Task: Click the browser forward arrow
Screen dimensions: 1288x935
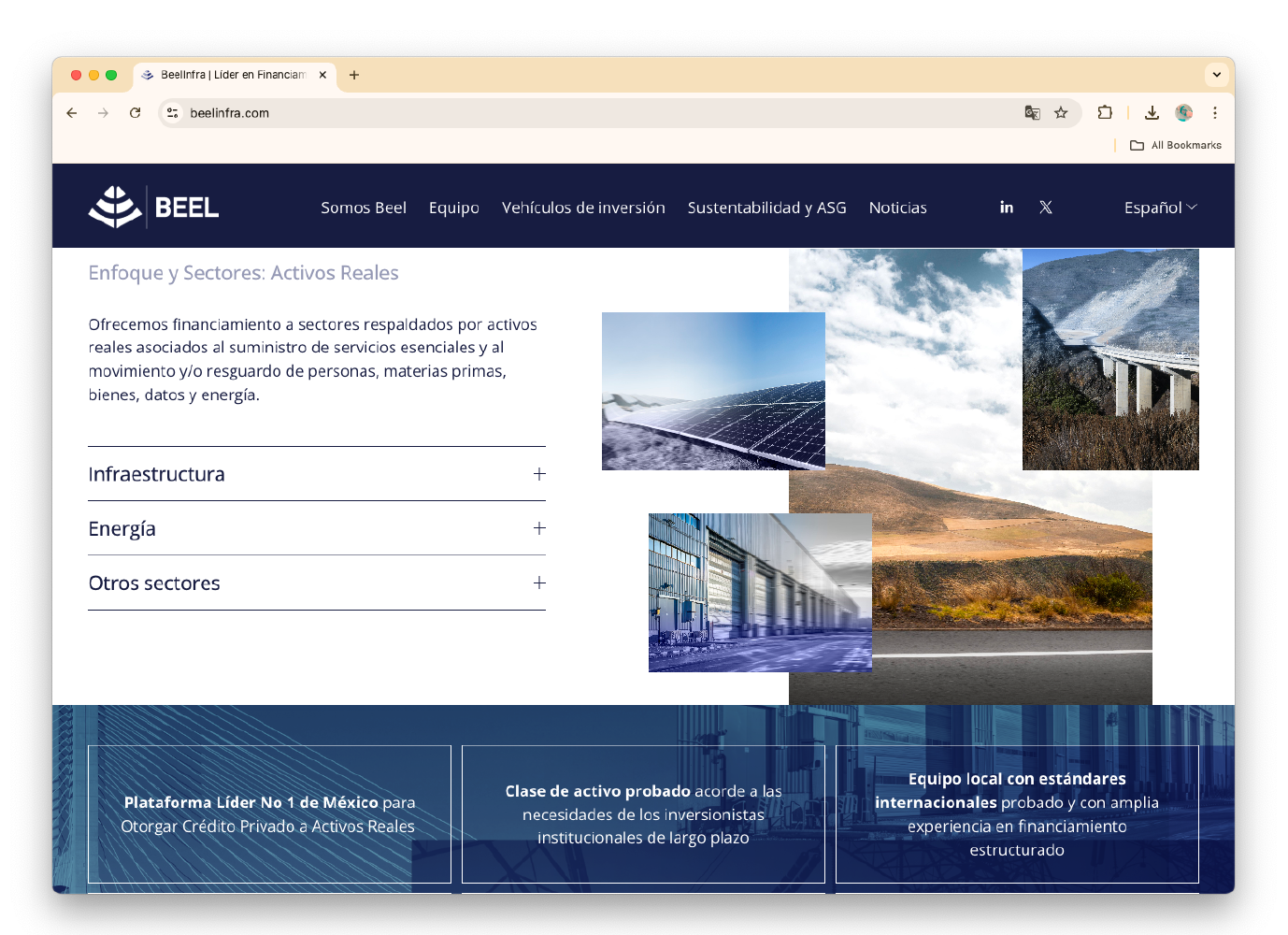Action: [104, 113]
